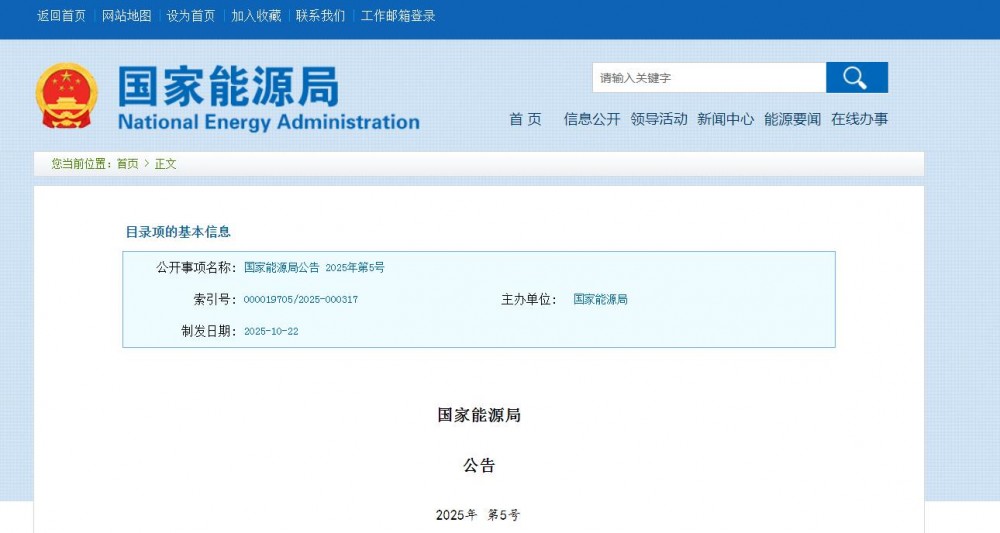Go to 领导活动 section
Screen dimensions: 1000x533
(x=659, y=119)
